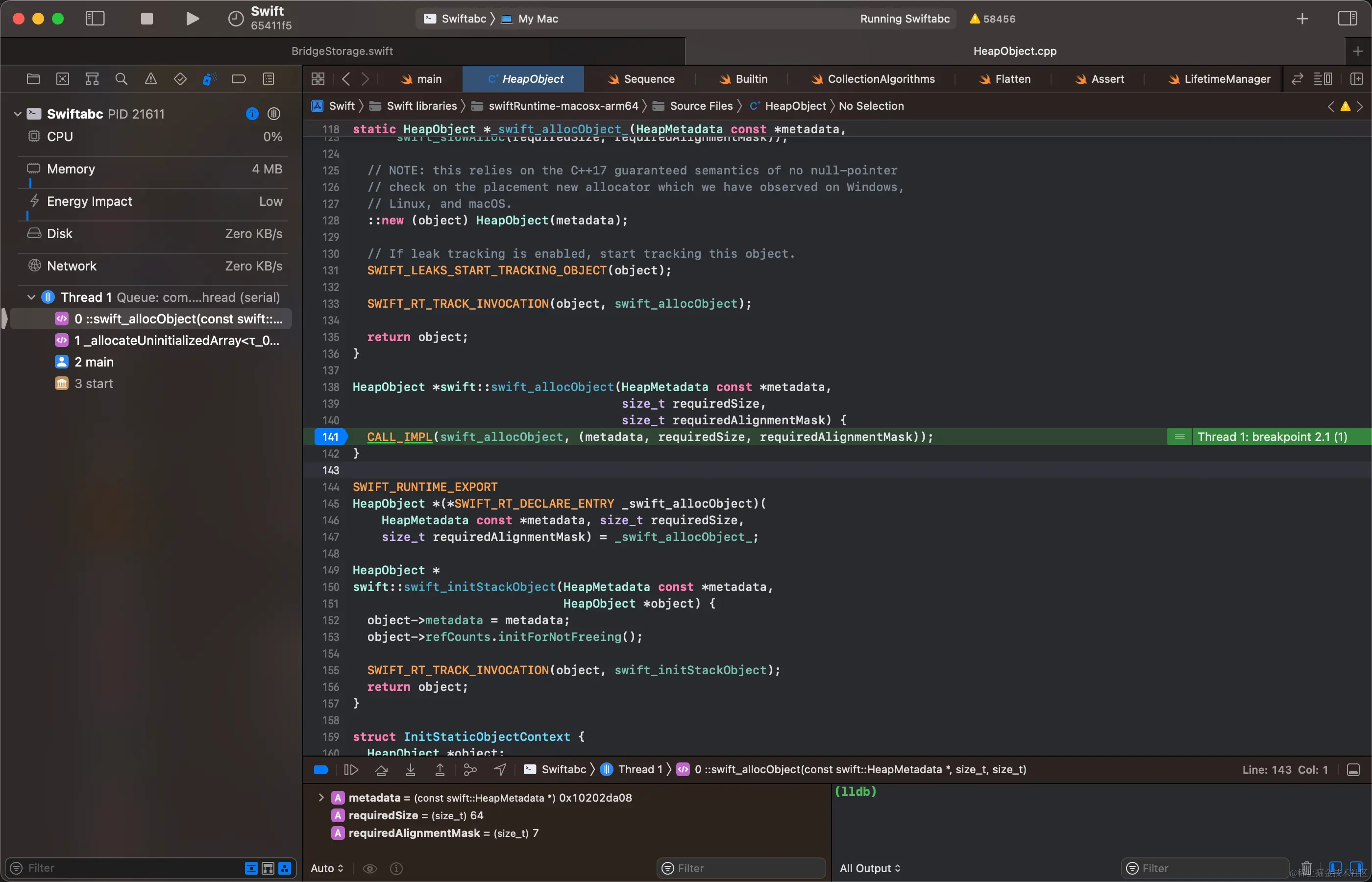Stop the running Swiftabc process

pos(147,18)
